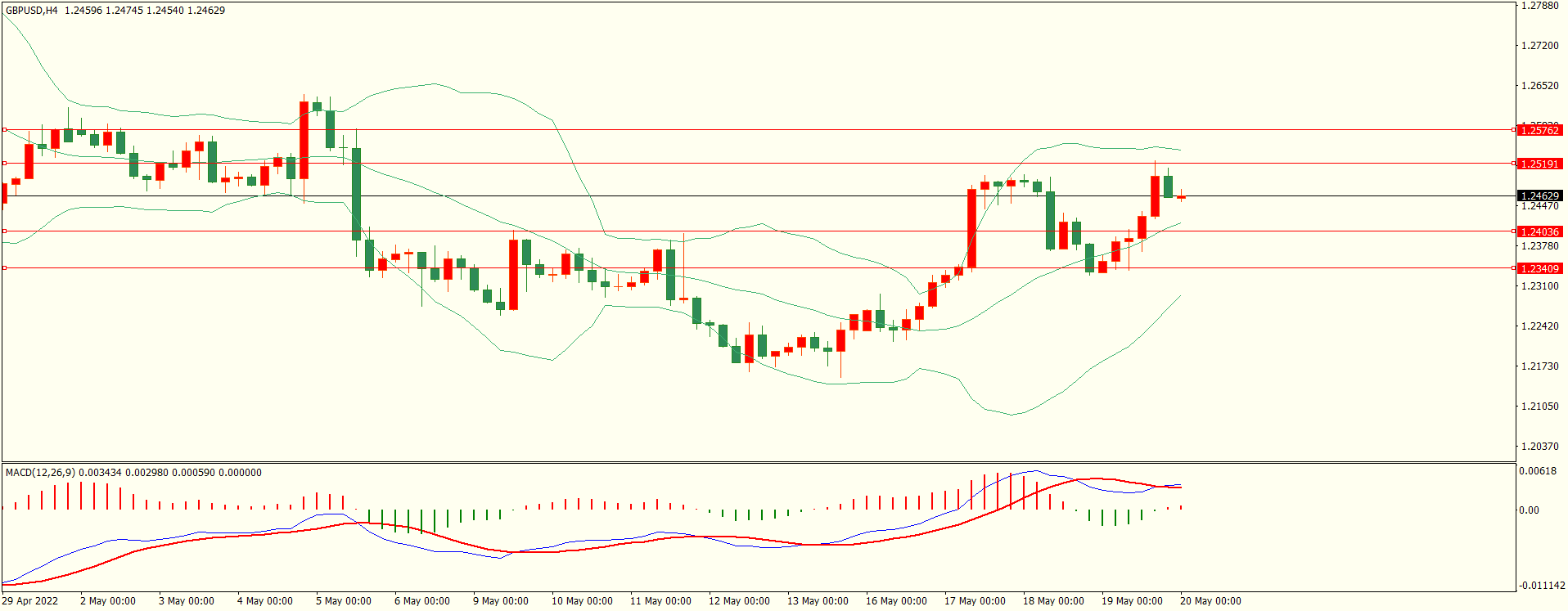This screenshot has width=1568, height=611.
Task: Click the 20 May 00:00 date label
Action: pyautogui.click(x=1210, y=601)
